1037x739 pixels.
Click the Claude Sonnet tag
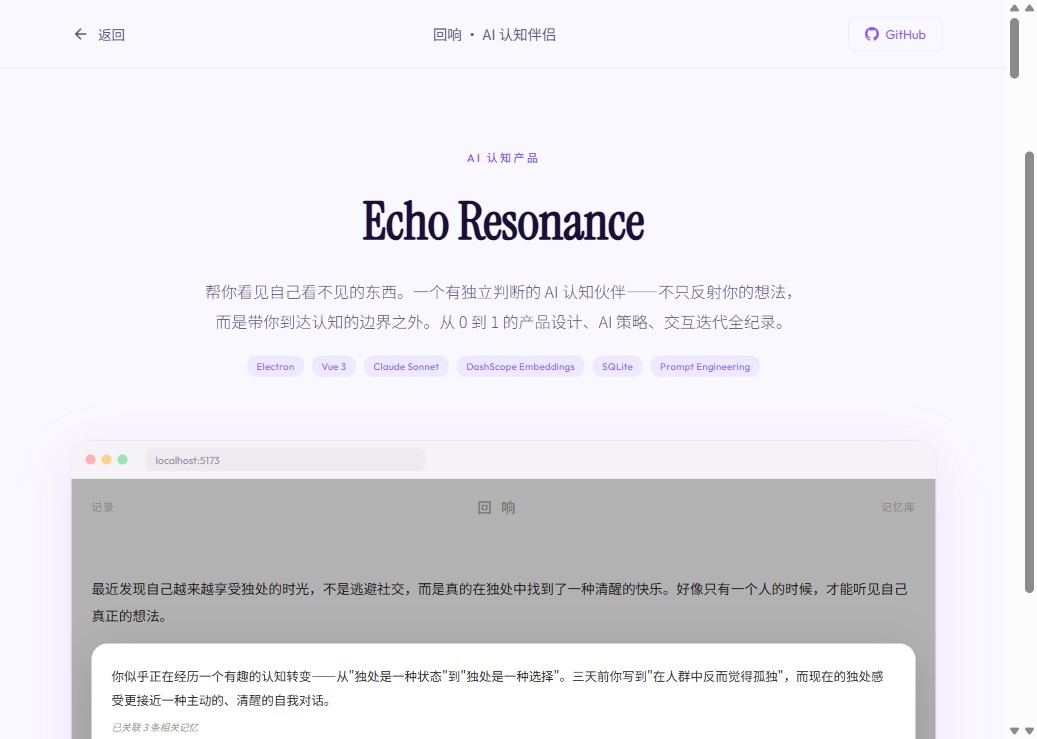[406, 366]
